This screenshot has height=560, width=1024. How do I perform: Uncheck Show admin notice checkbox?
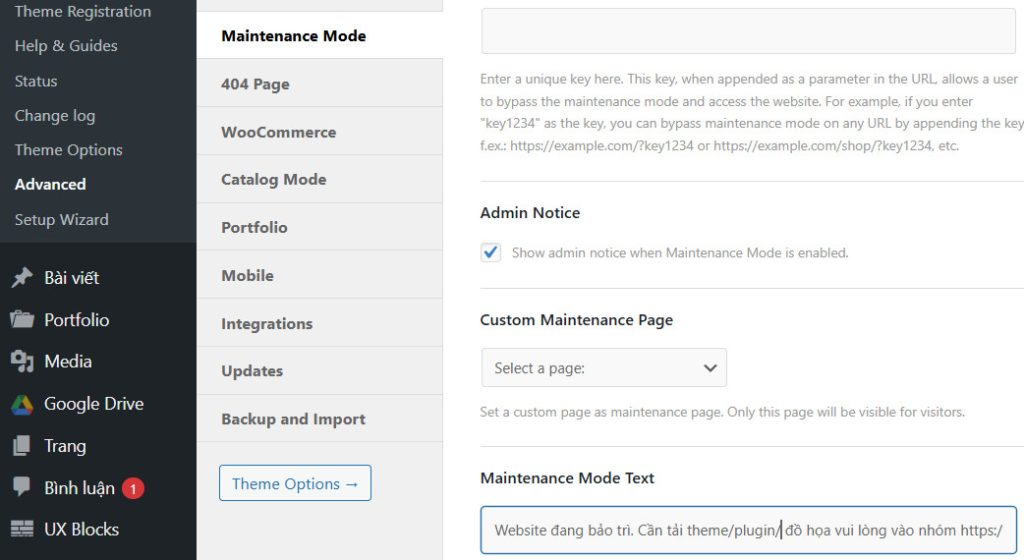point(490,253)
